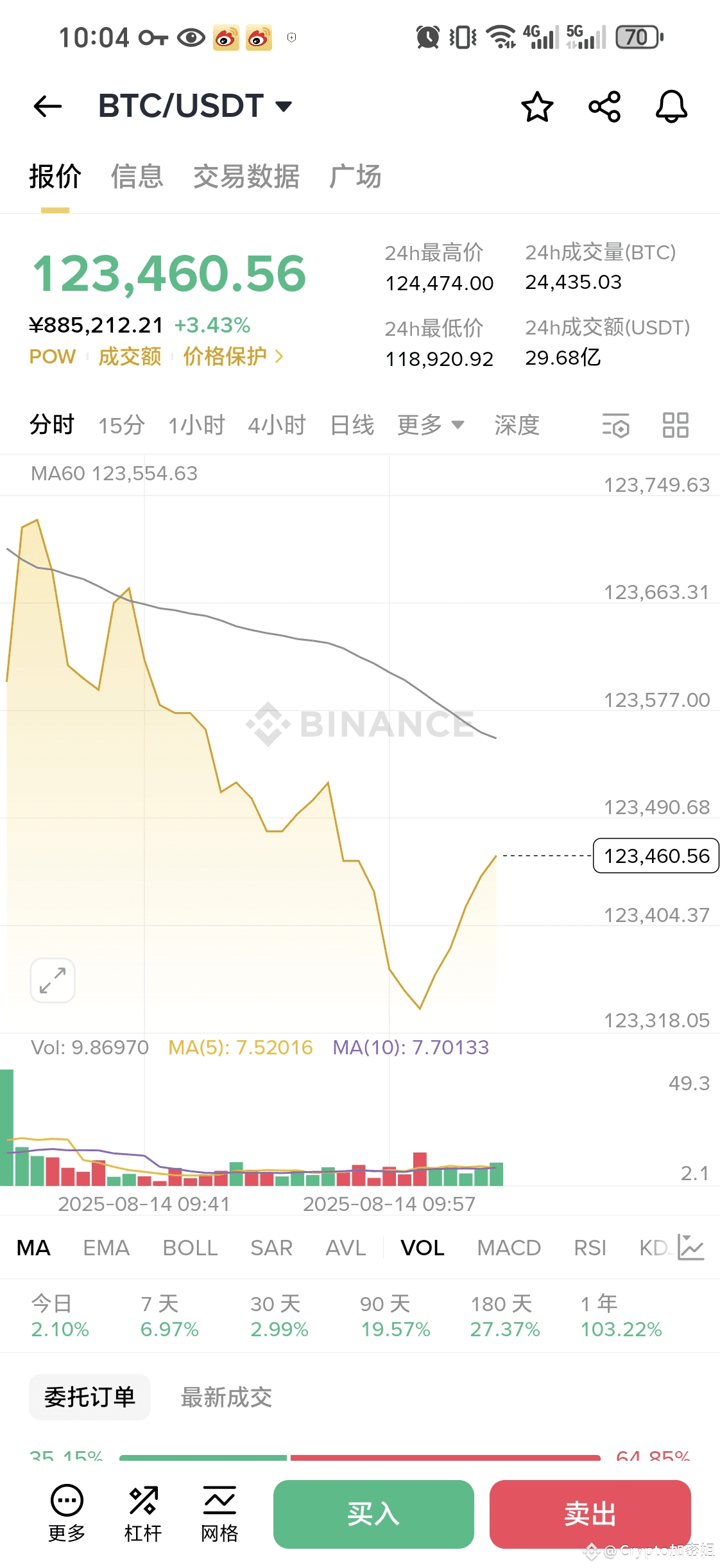Image resolution: width=720 pixels, height=1568 pixels.
Task: Tap the red 卖出 button
Action: click(590, 1514)
